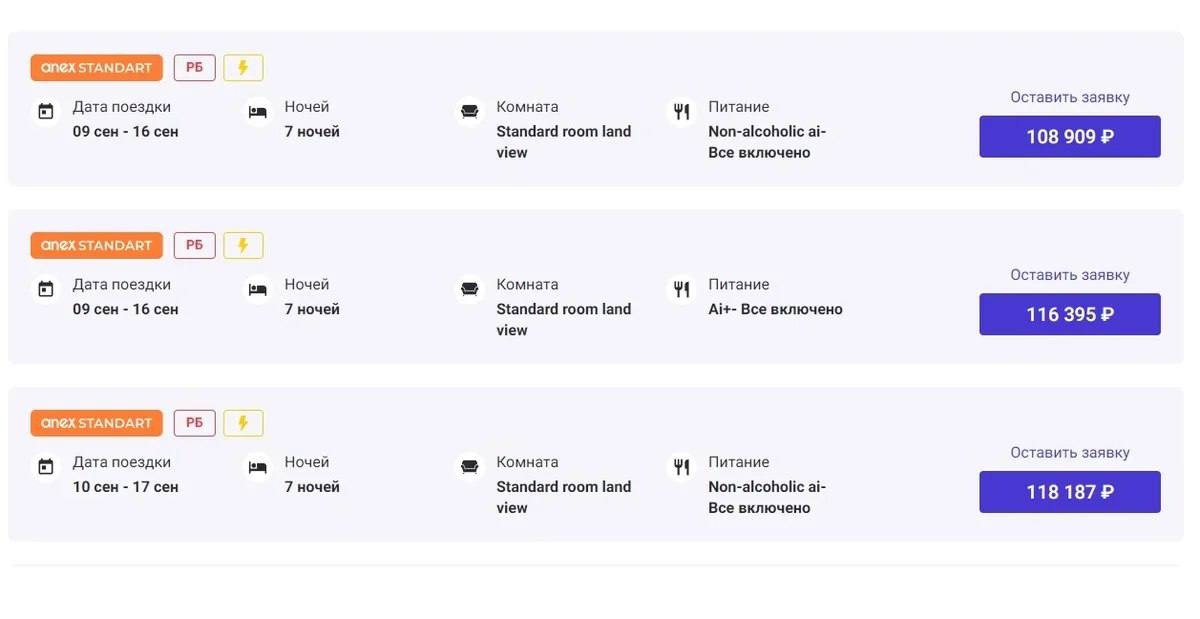The height and width of the screenshot is (619, 1200).
Task: Click Оставить заявку label above 108 909 ₽
Action: 1069,97
